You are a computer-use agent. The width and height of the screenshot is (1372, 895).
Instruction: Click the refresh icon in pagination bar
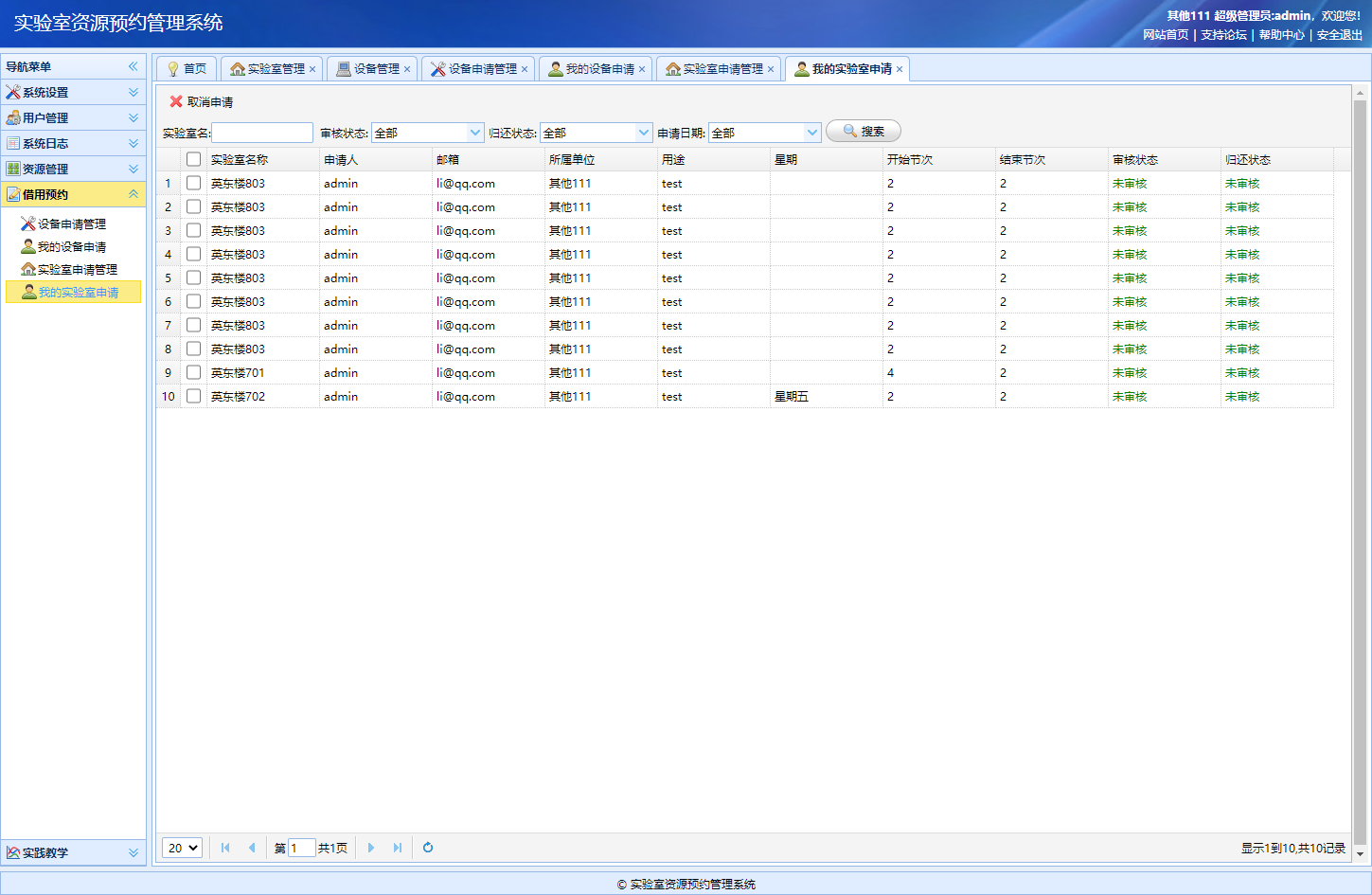point(428,848)
